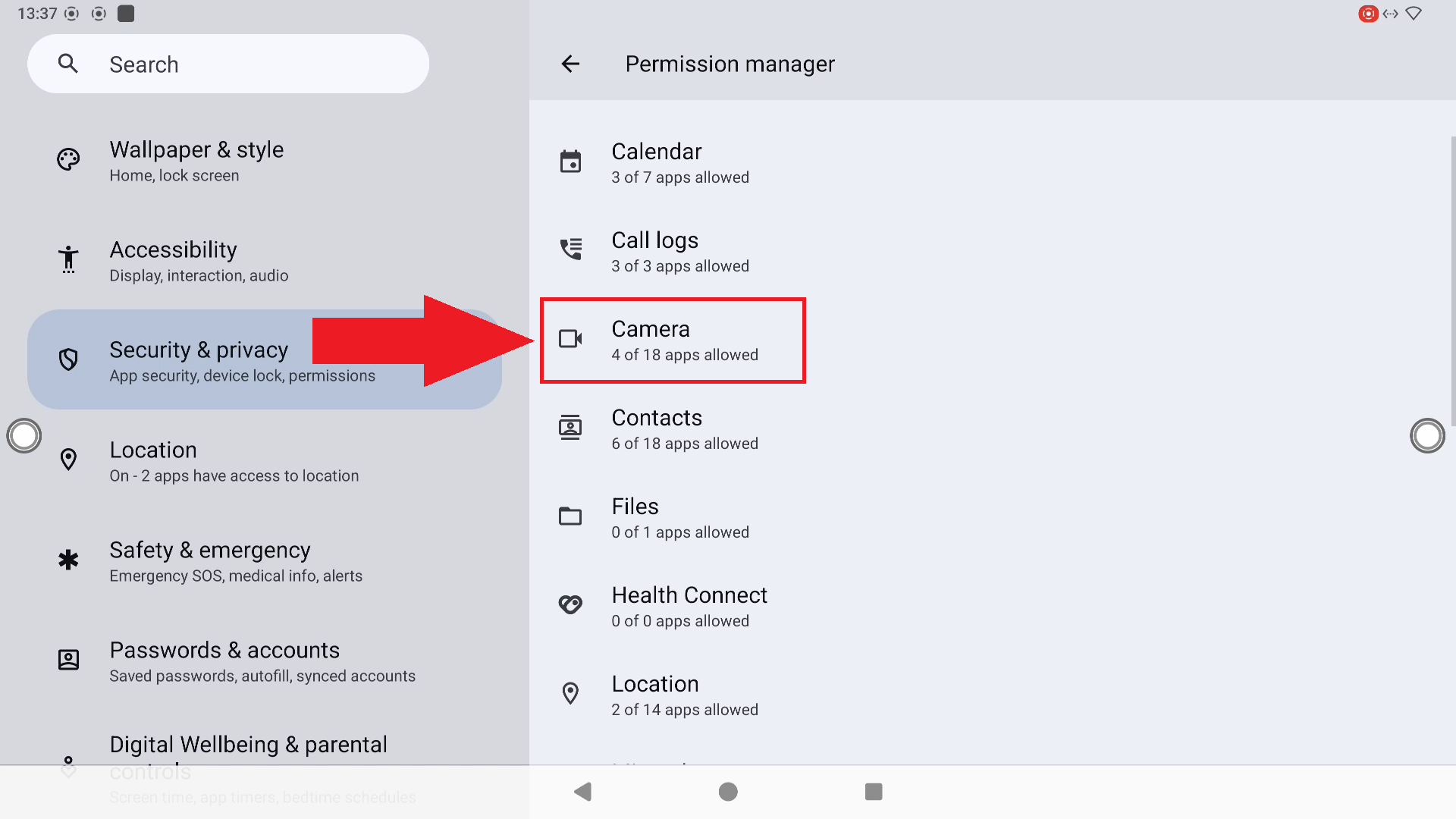
Task: Click the permission list scrollbar
Action: [1452, 281]
